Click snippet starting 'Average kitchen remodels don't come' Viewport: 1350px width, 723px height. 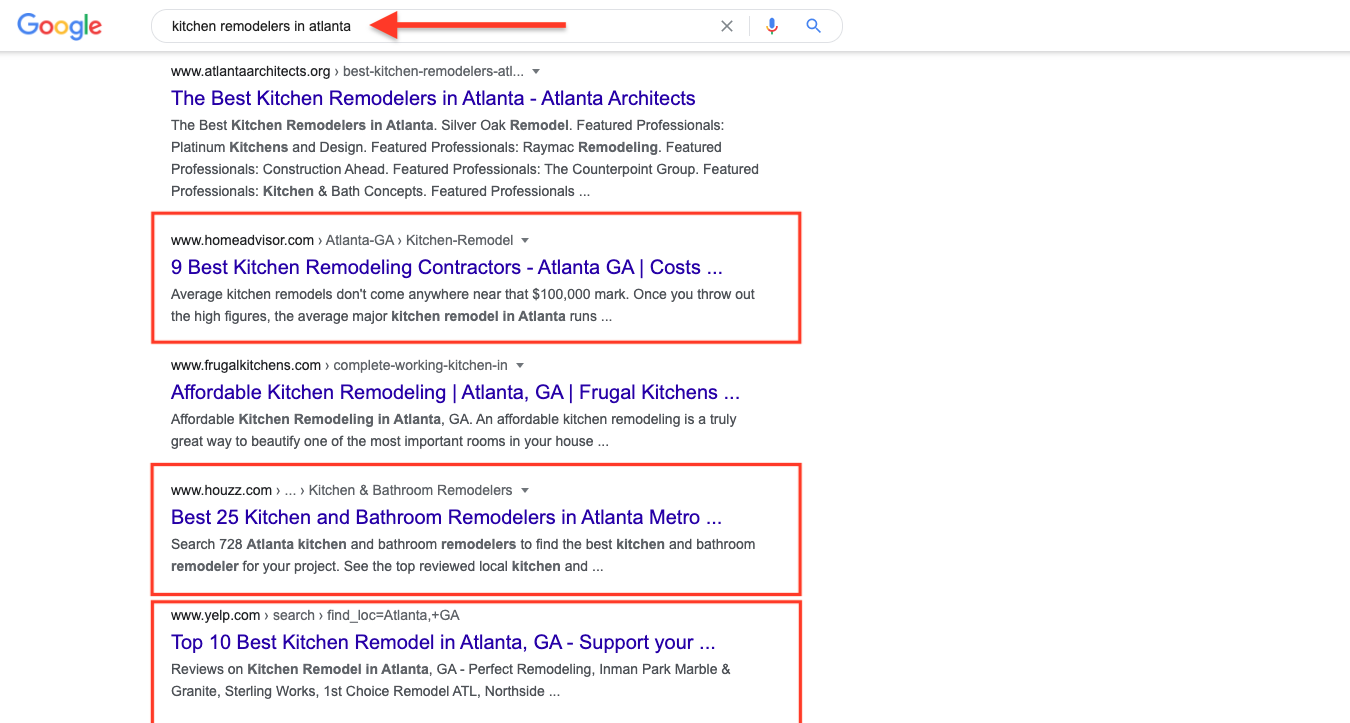coord(463,305)
